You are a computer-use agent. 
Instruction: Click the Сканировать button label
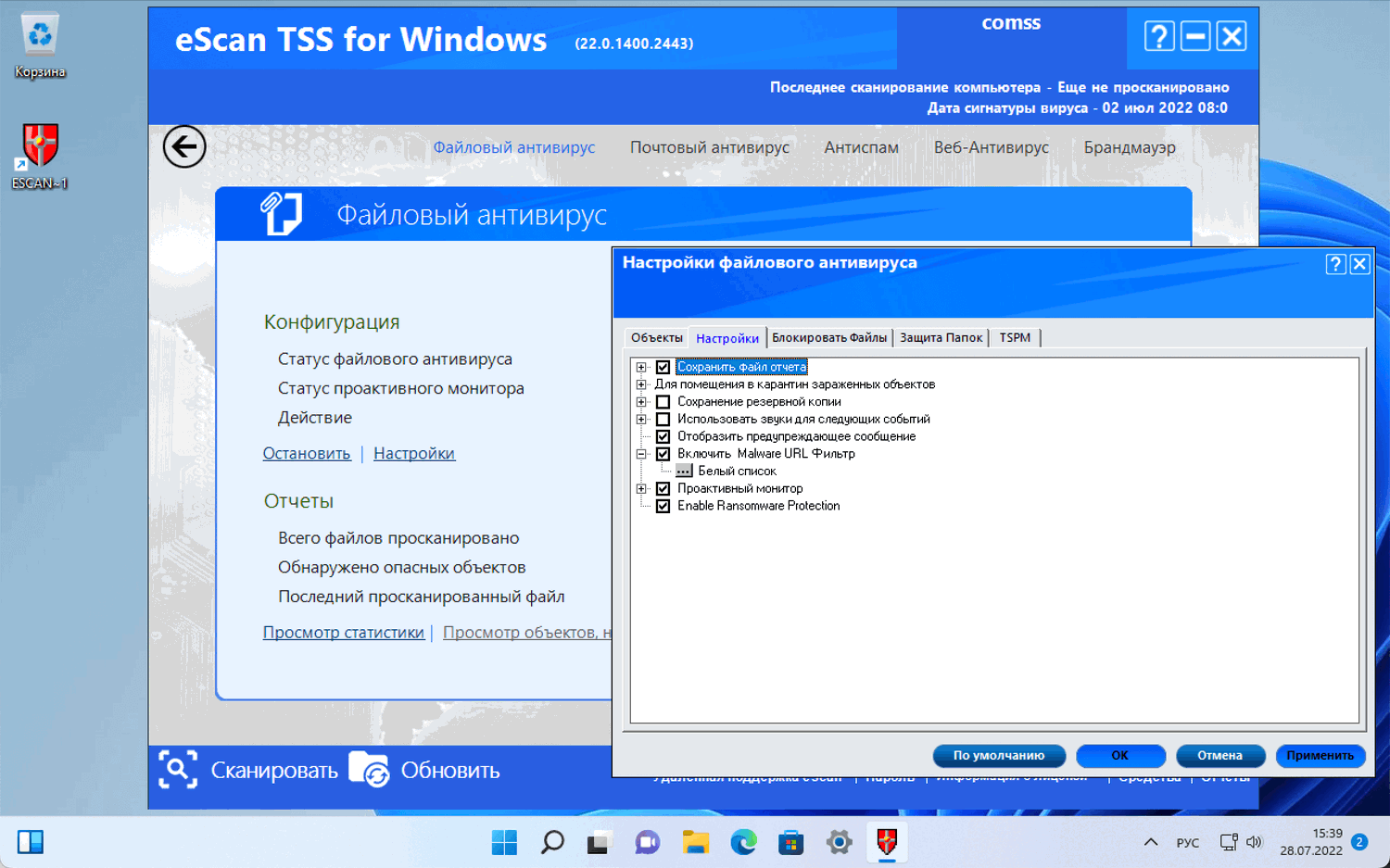pos(274,771)
